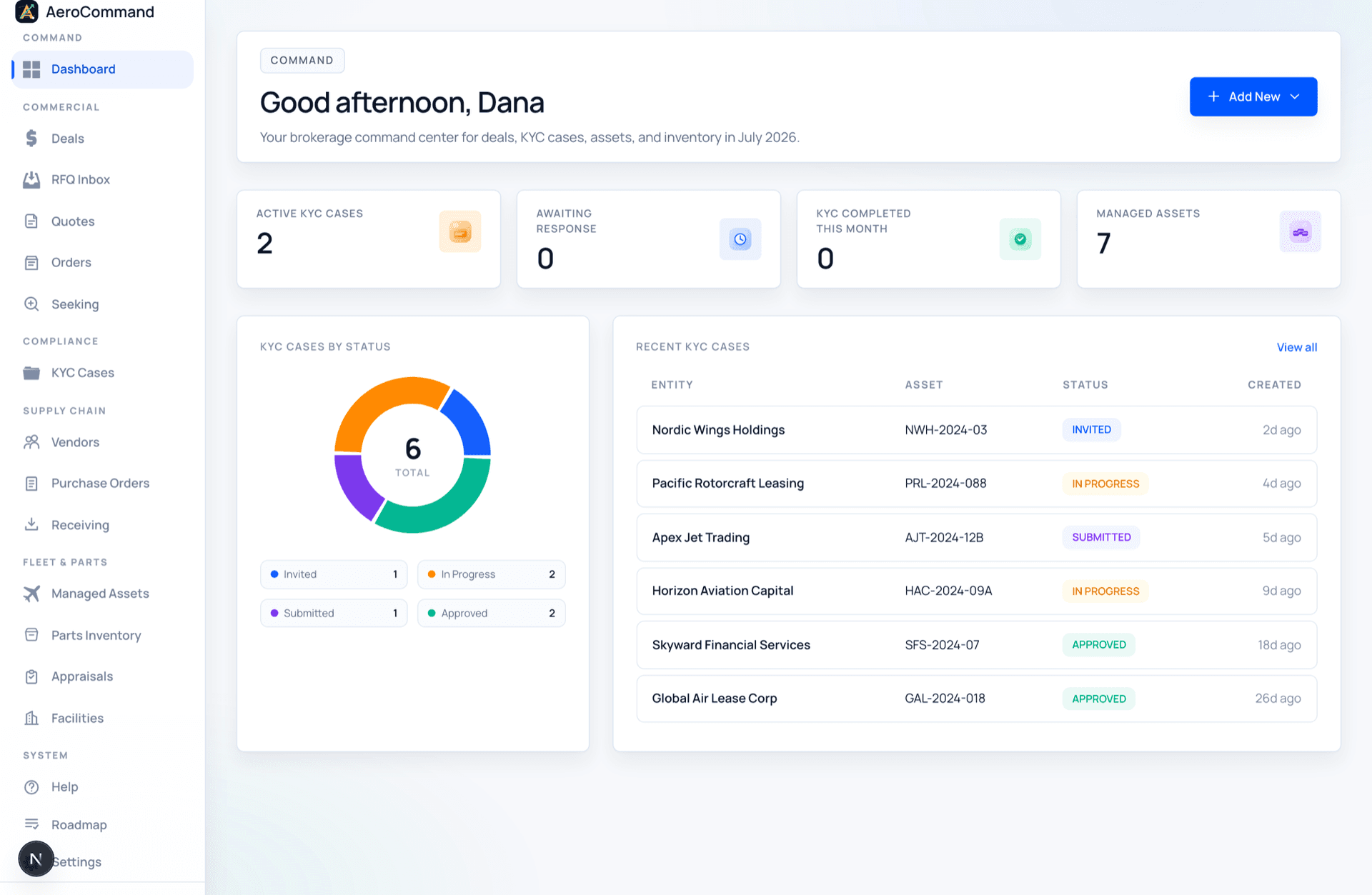Click the green KYC Completed checkmark icon

click(x=1020, y=239)
